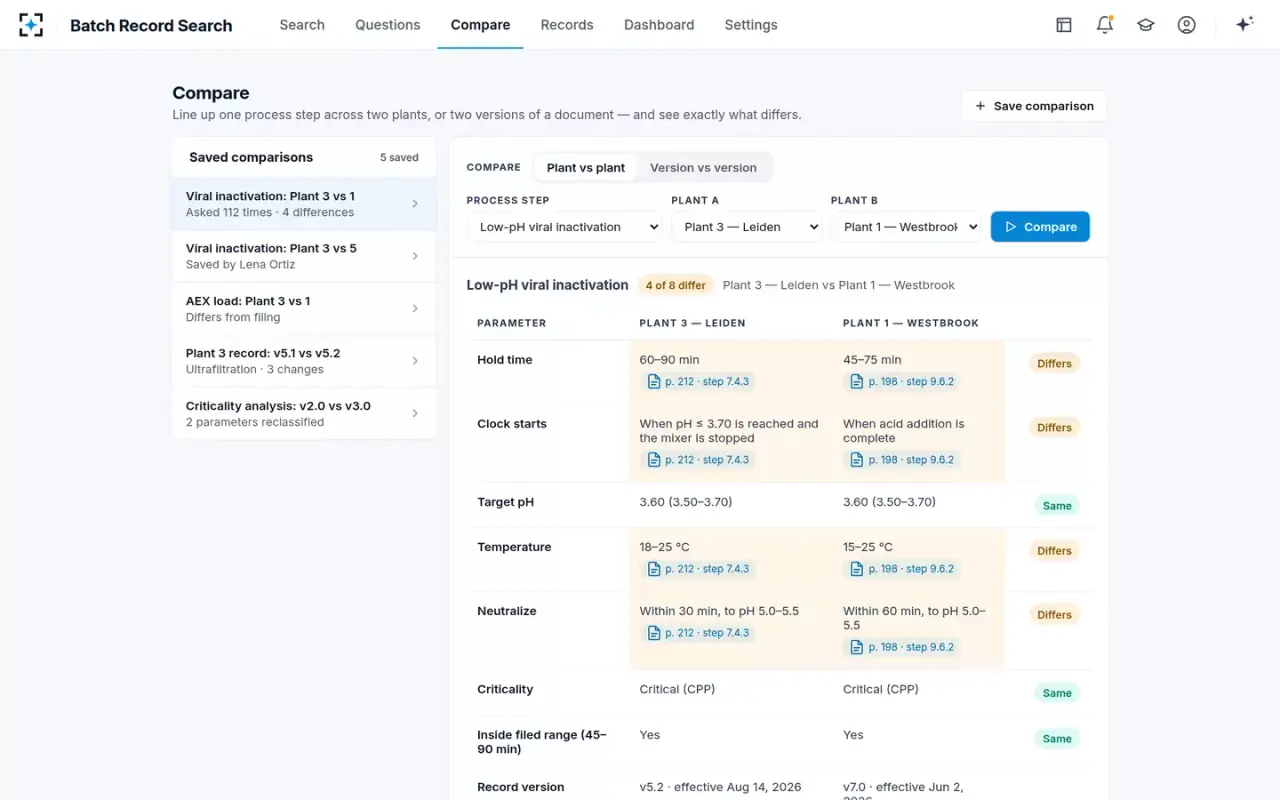Open Hold time Plant 1 source p. 198
1280x800 pixels.
click(902, 382)
